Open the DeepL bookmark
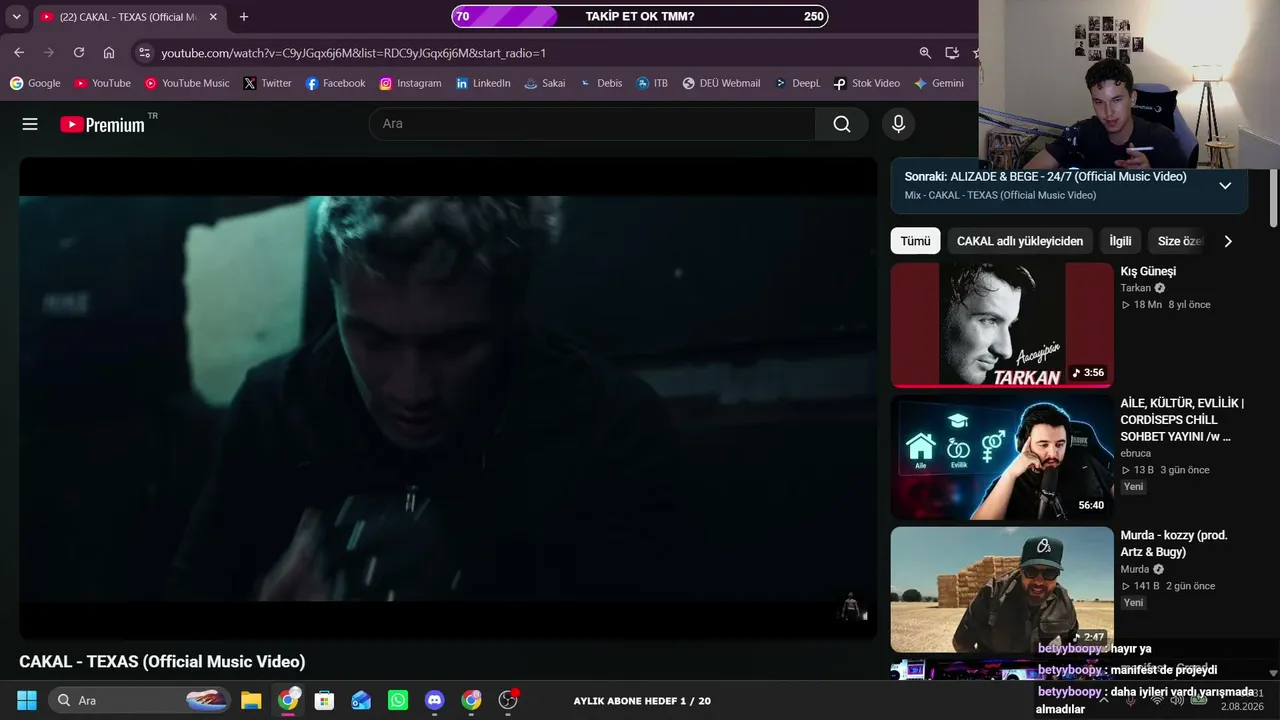Image resolution: width=1280 pixels, height=720 pixels. [797, 83]
